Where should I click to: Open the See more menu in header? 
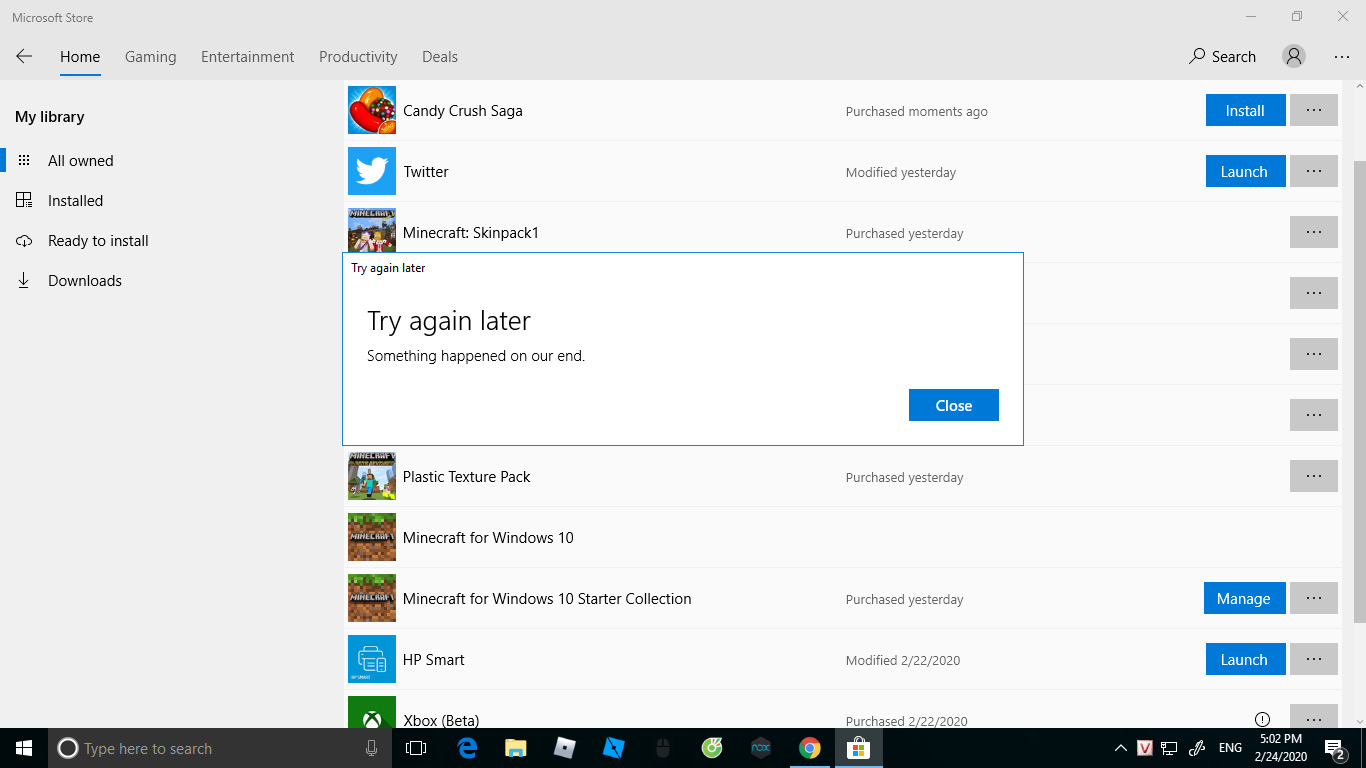point(1342,57)
